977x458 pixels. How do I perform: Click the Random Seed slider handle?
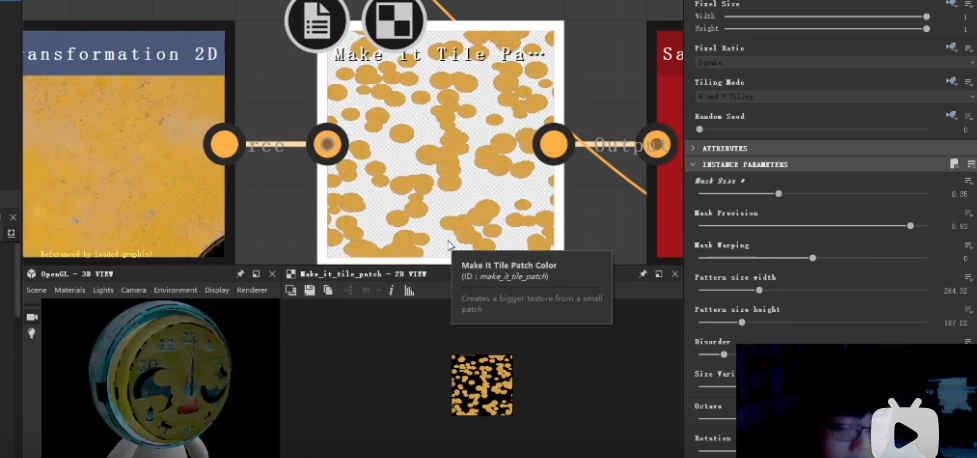pos(700,130)
